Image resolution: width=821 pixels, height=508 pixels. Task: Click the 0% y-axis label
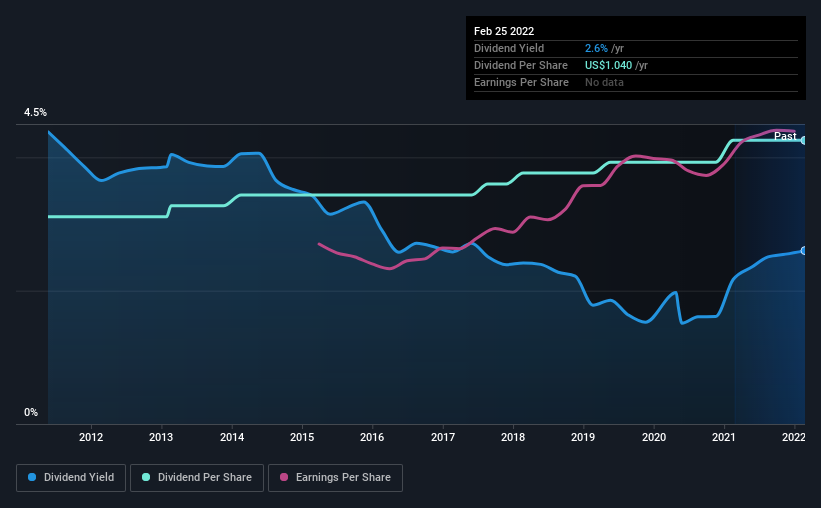tap(31, 413)
